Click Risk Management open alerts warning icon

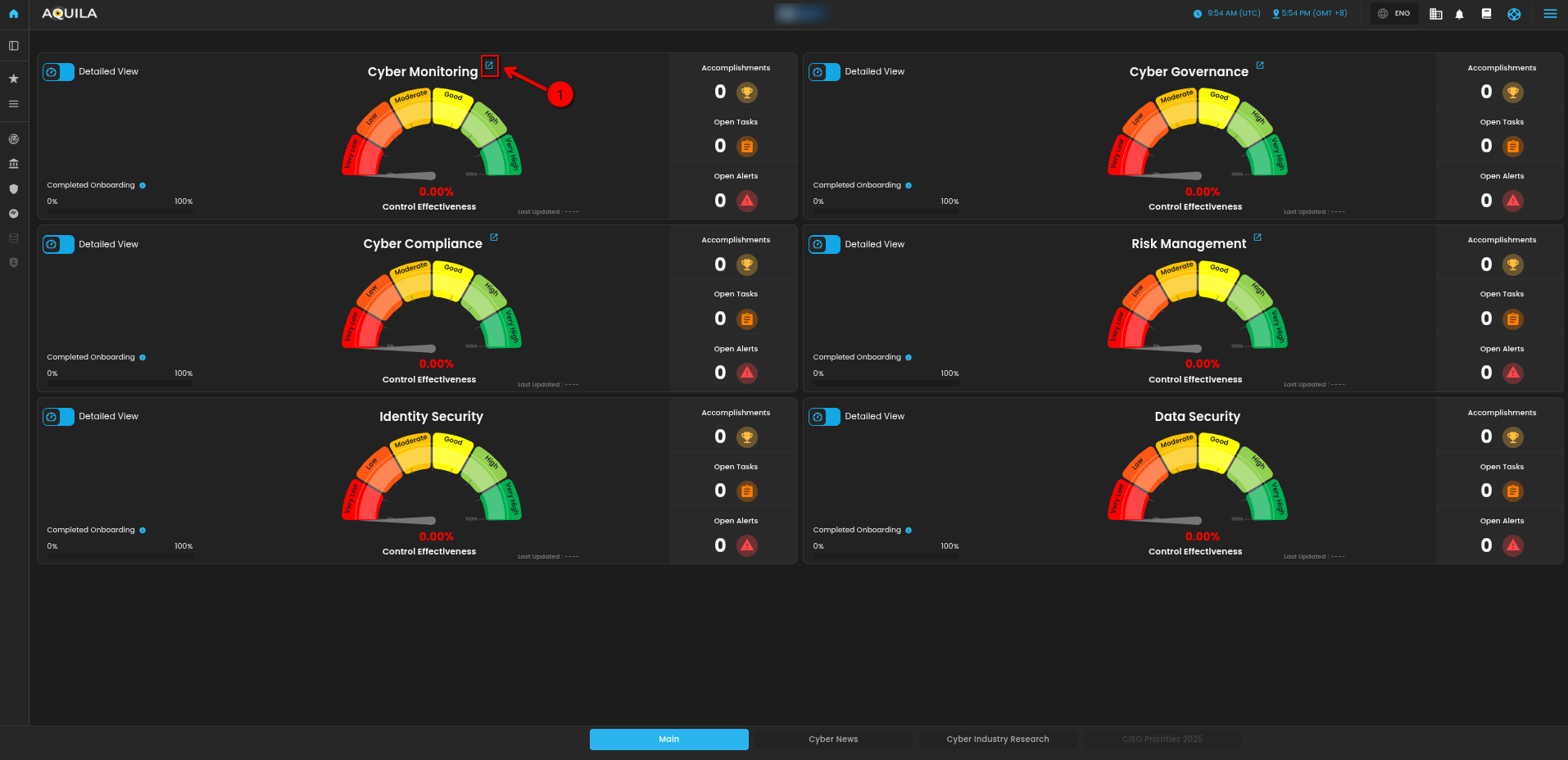point(1513,373)
